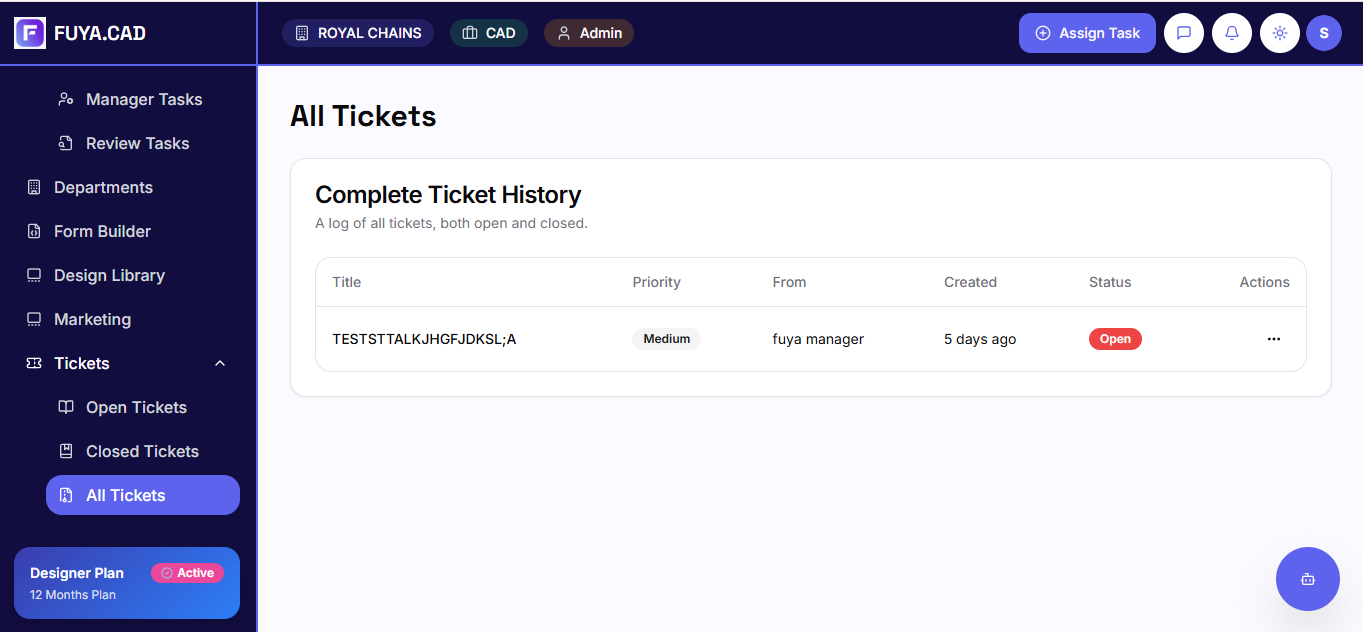
Task: Click the Assign Task button
Action: point(1086,33)
